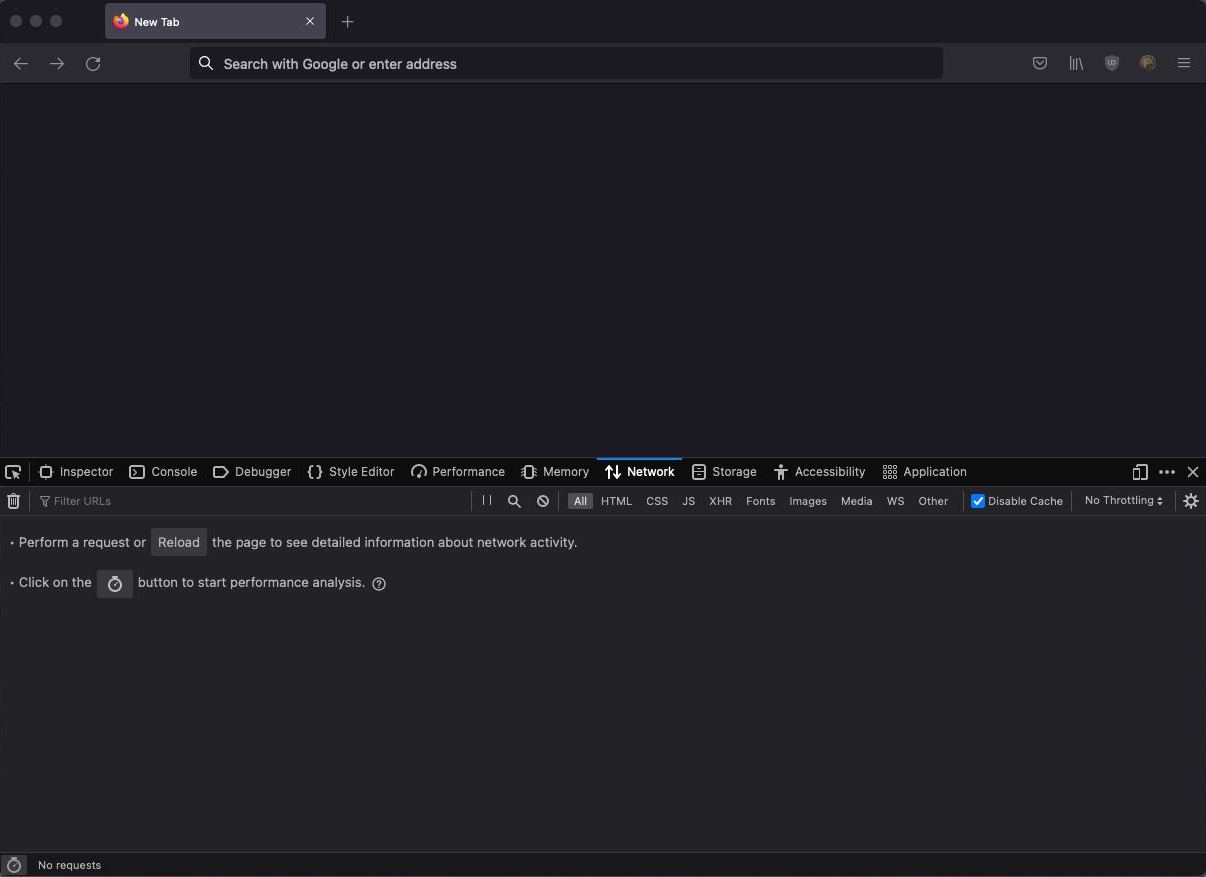
Task: Close the New Tab tab
Action: [310, 21]
